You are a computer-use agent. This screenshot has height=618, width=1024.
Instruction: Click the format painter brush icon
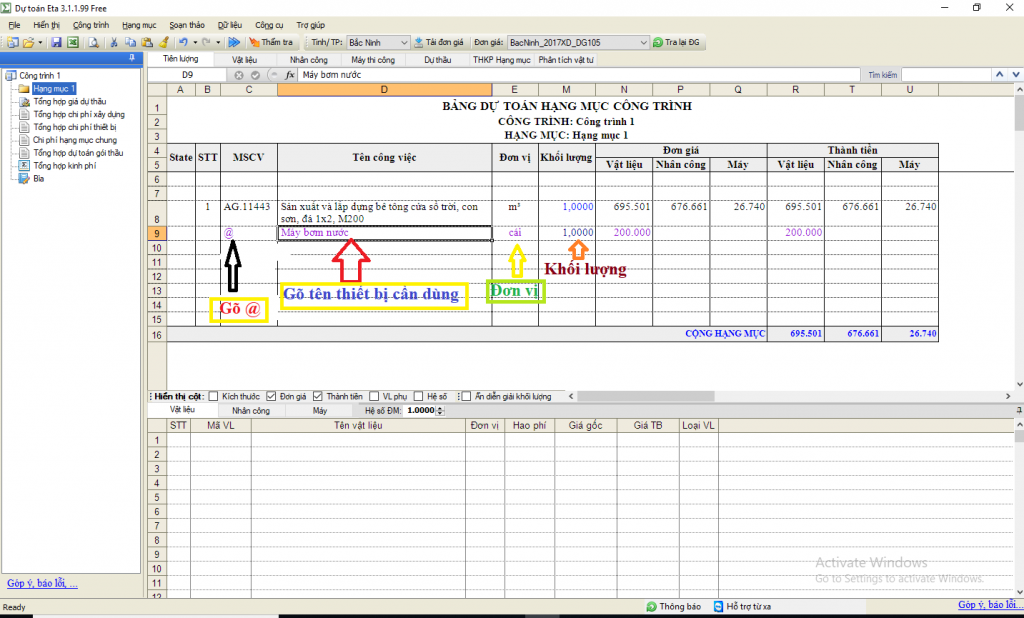click(163, 43)
